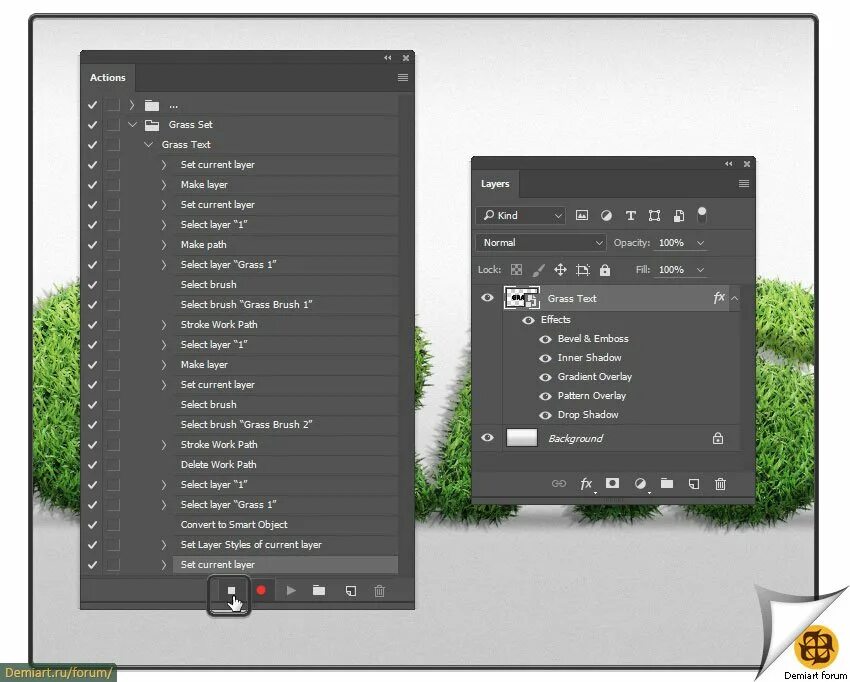Create a new layer icon in Layers
The image size is (850, 682).
693,484
